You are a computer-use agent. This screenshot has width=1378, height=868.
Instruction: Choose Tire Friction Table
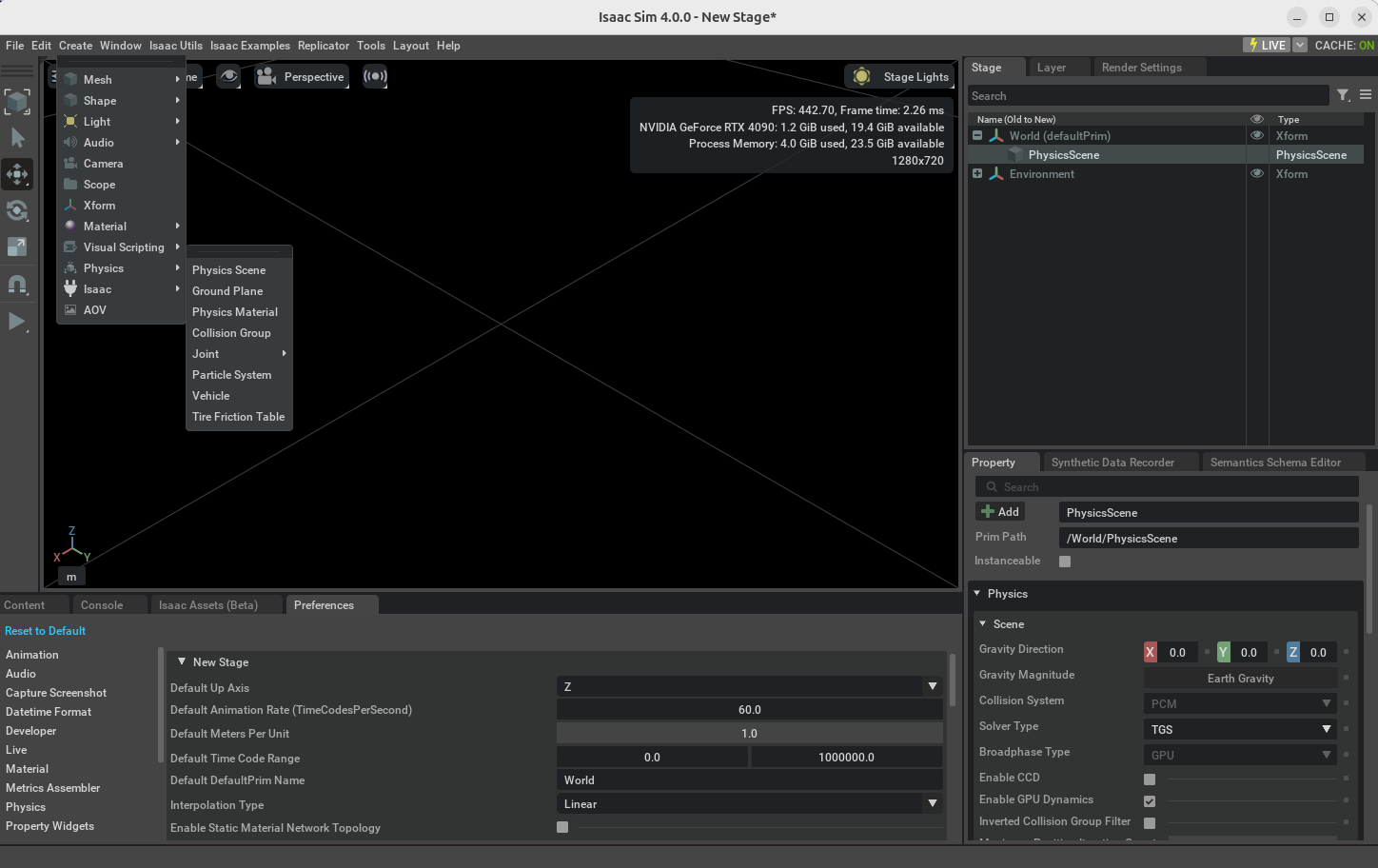(239, 417)
